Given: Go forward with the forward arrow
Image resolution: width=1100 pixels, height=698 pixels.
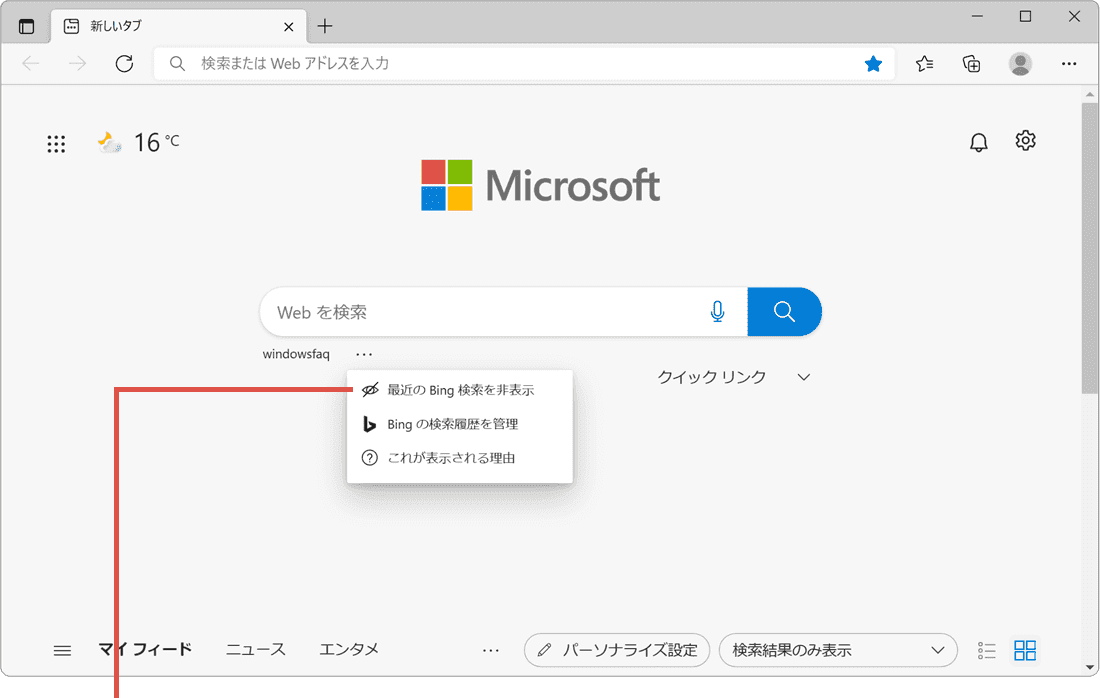Looking at the screenshot, I should pos(78,64).
